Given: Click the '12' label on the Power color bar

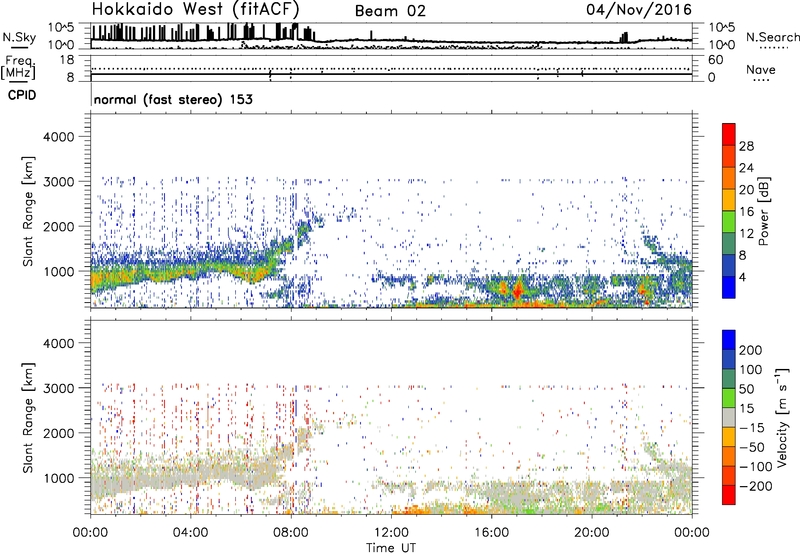Looking at the screenshot, I should tap(746, 234).
